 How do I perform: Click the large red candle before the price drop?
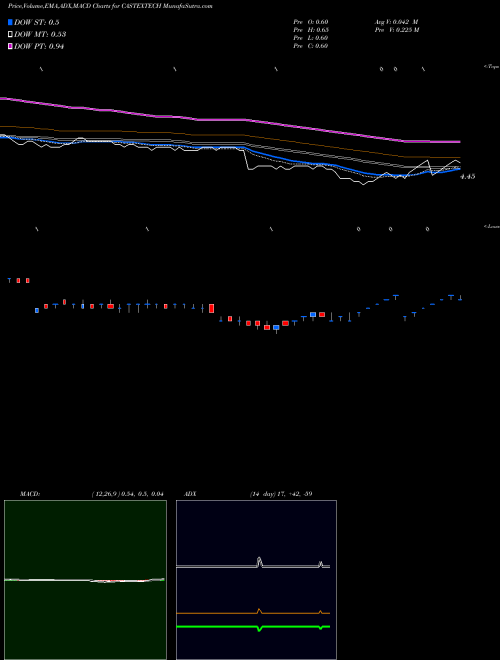pos(212,308)
